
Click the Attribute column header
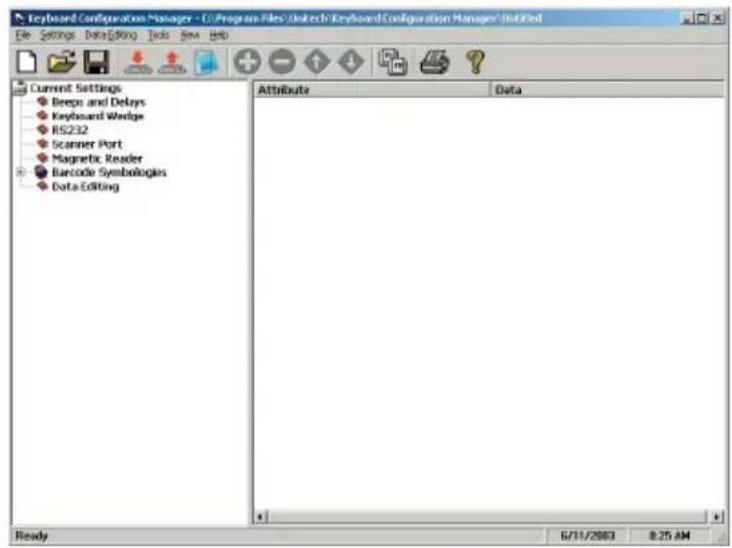coord(372,90)
